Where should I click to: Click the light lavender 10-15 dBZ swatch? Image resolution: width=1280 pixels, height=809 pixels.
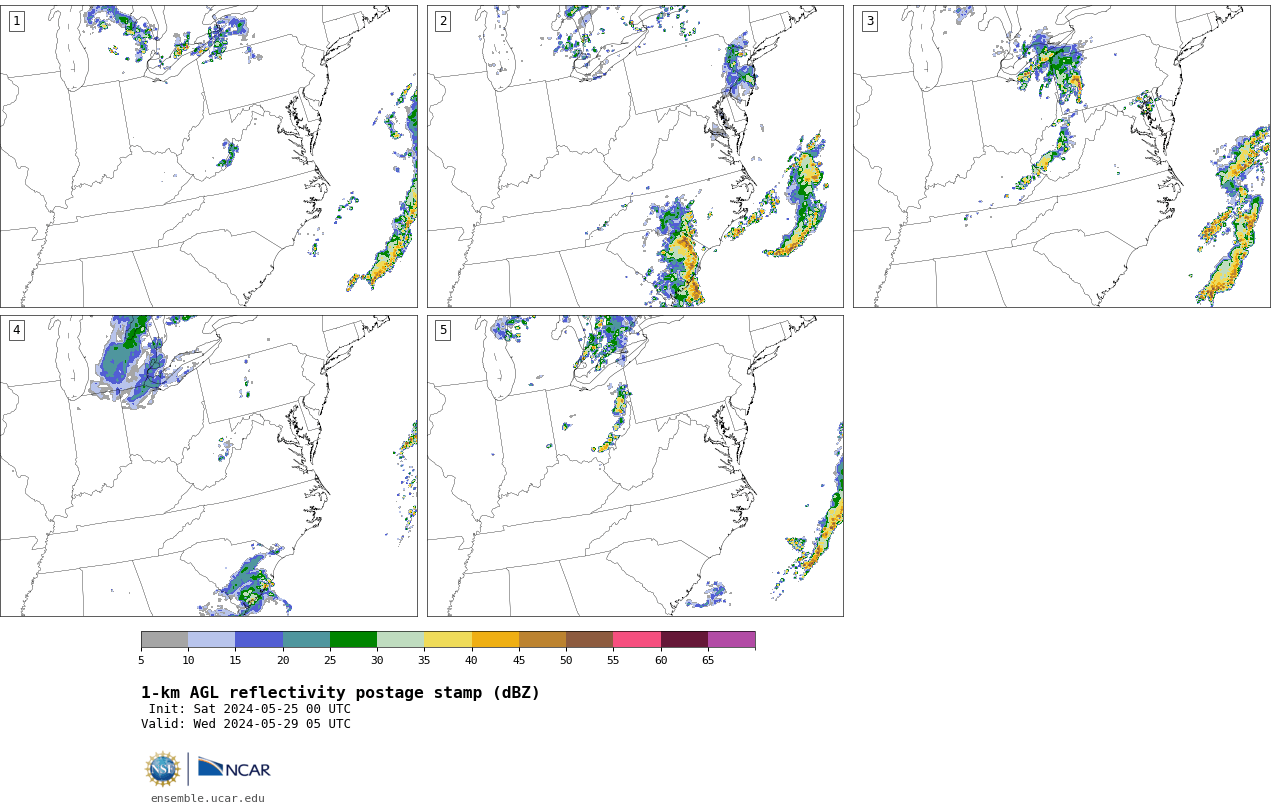(x=212, y=640)
